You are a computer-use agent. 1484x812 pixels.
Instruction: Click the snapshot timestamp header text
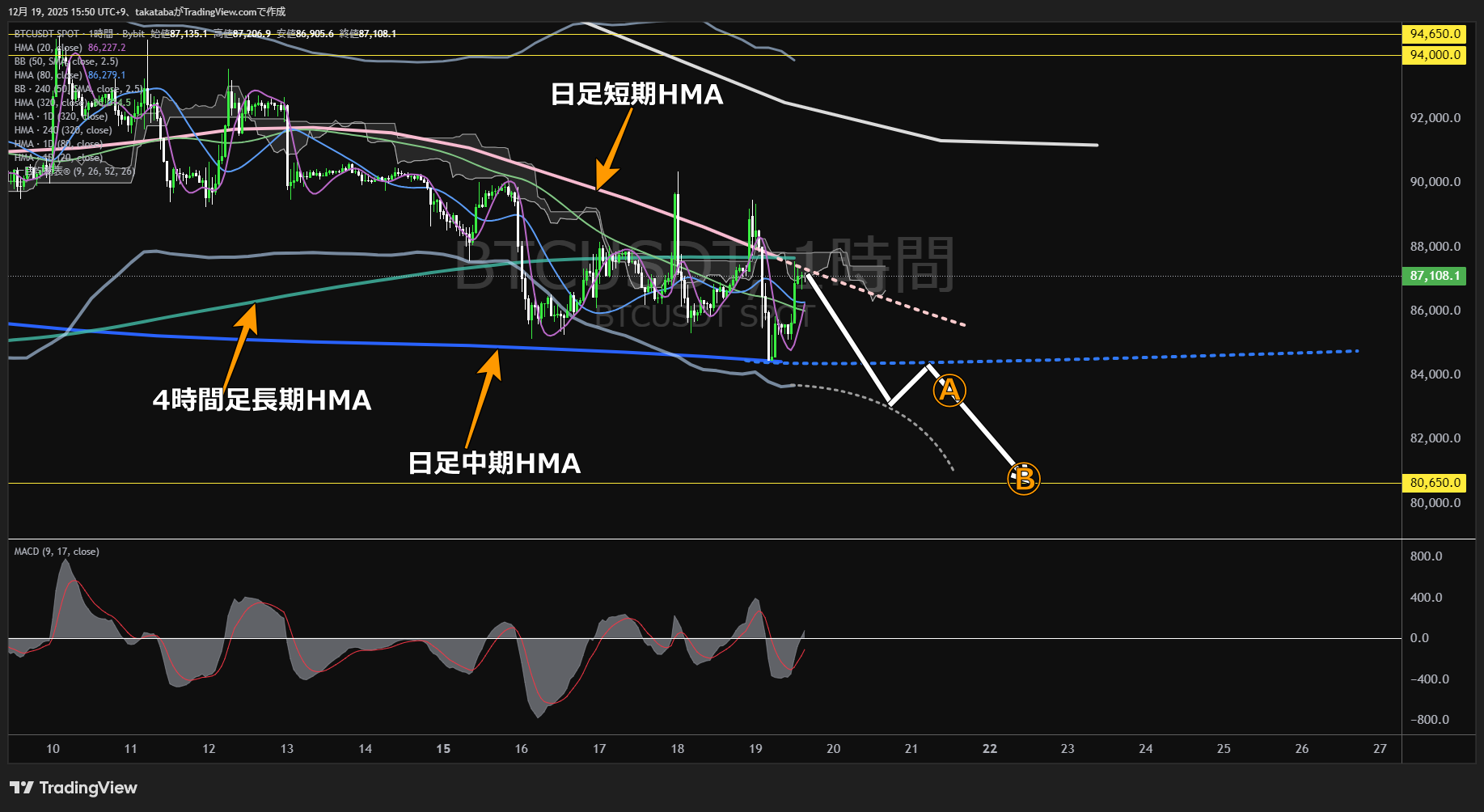[x=147, y=12]
